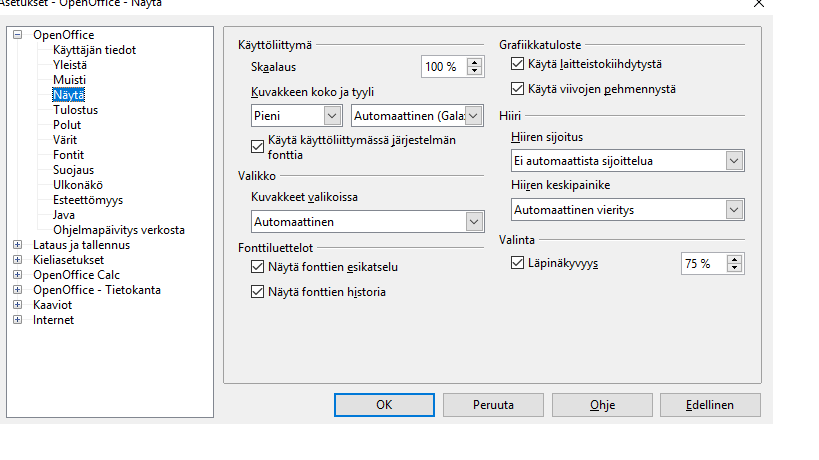
Task: Toggle the Läpinäkyvyys checkbox
Action: coord(517,263)
